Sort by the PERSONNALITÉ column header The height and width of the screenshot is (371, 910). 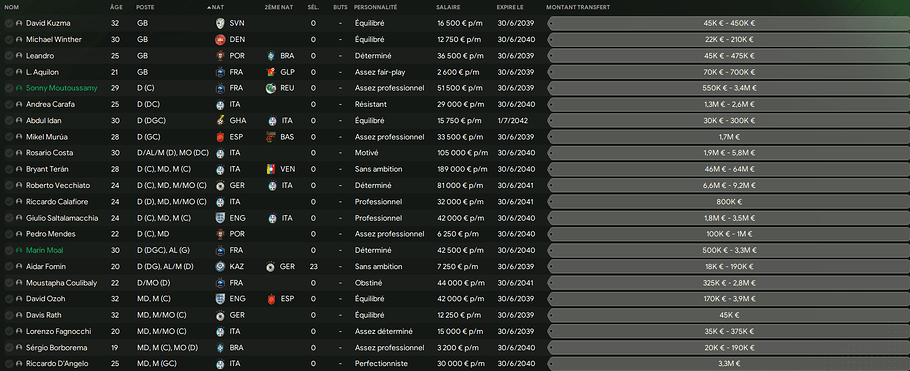click(x=375, y=8)
